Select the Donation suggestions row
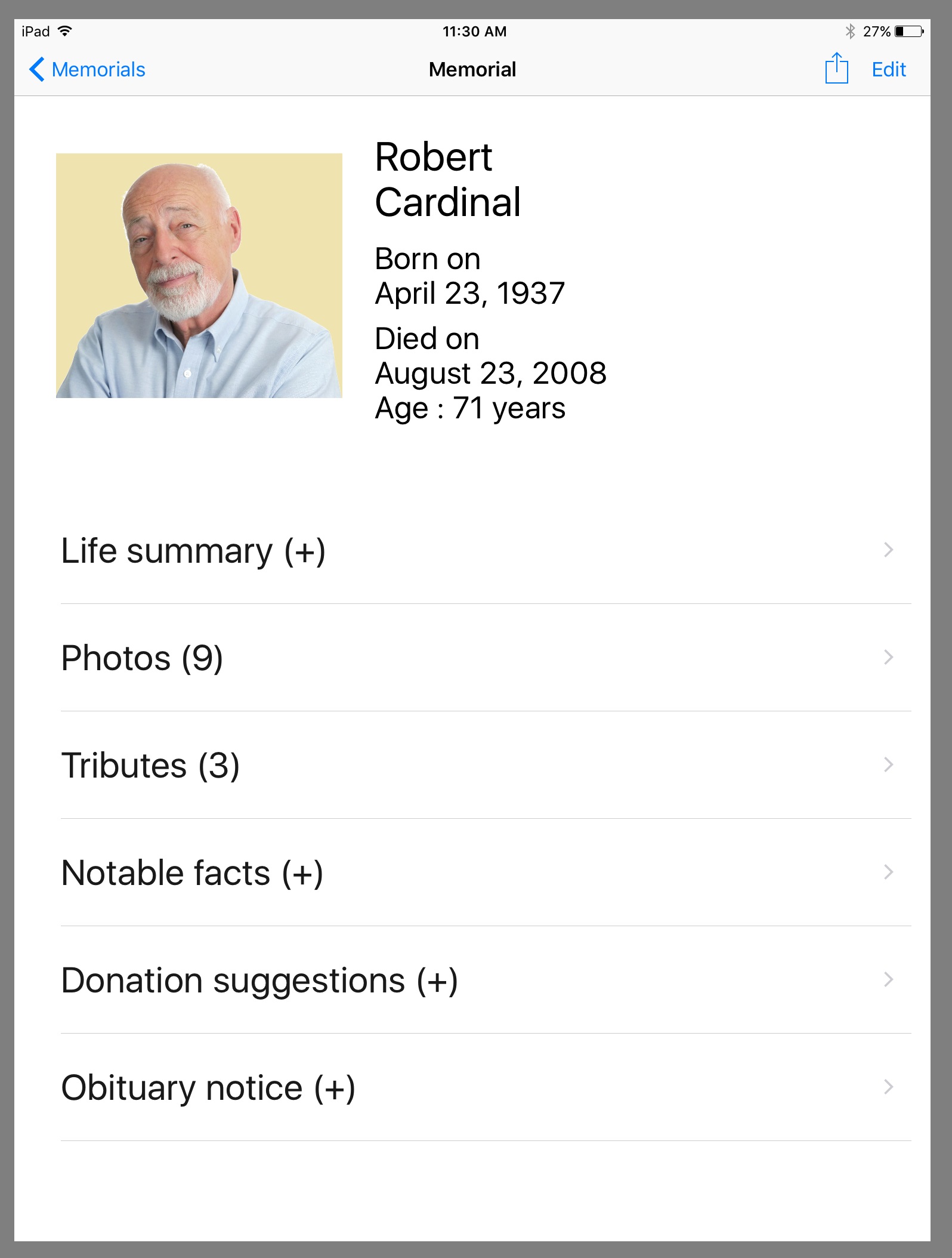The height and width of the screenshot is (1258, 952). [259, 980]
